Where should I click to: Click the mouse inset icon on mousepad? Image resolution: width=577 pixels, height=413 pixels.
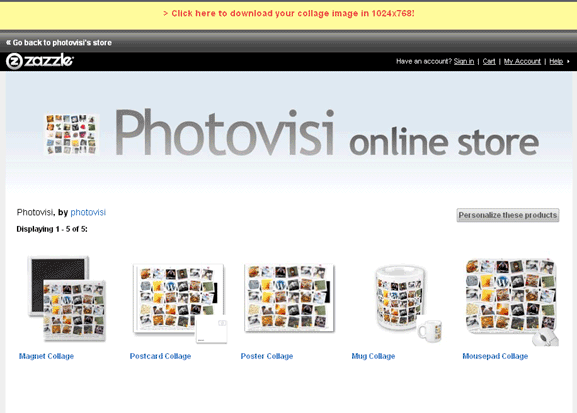pyautogui.click(x=545, y=337)
